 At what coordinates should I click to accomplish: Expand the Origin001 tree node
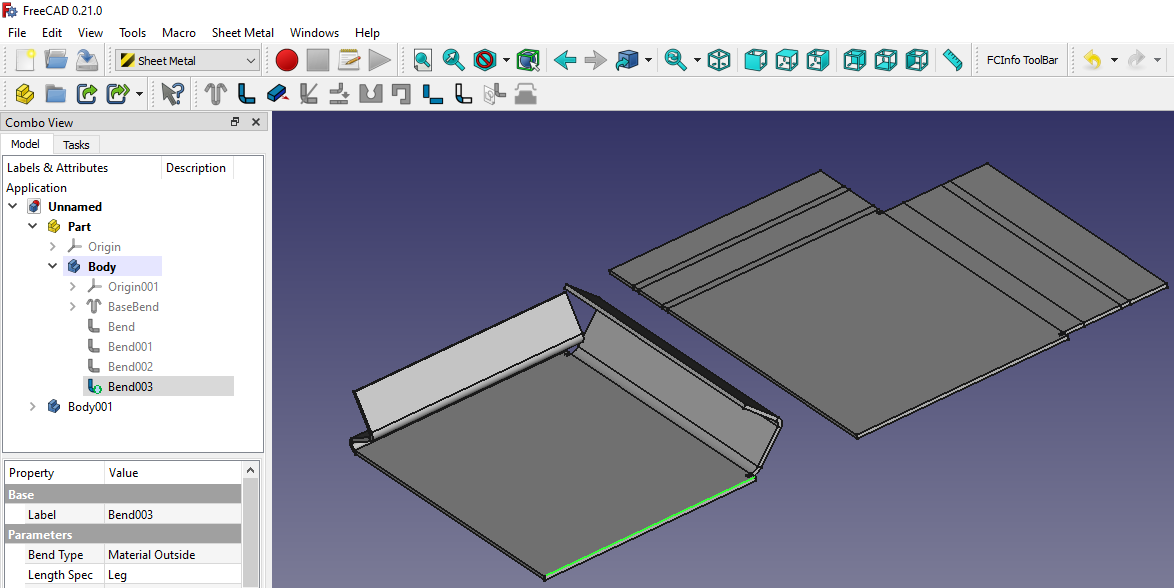[x=72, y=286]
